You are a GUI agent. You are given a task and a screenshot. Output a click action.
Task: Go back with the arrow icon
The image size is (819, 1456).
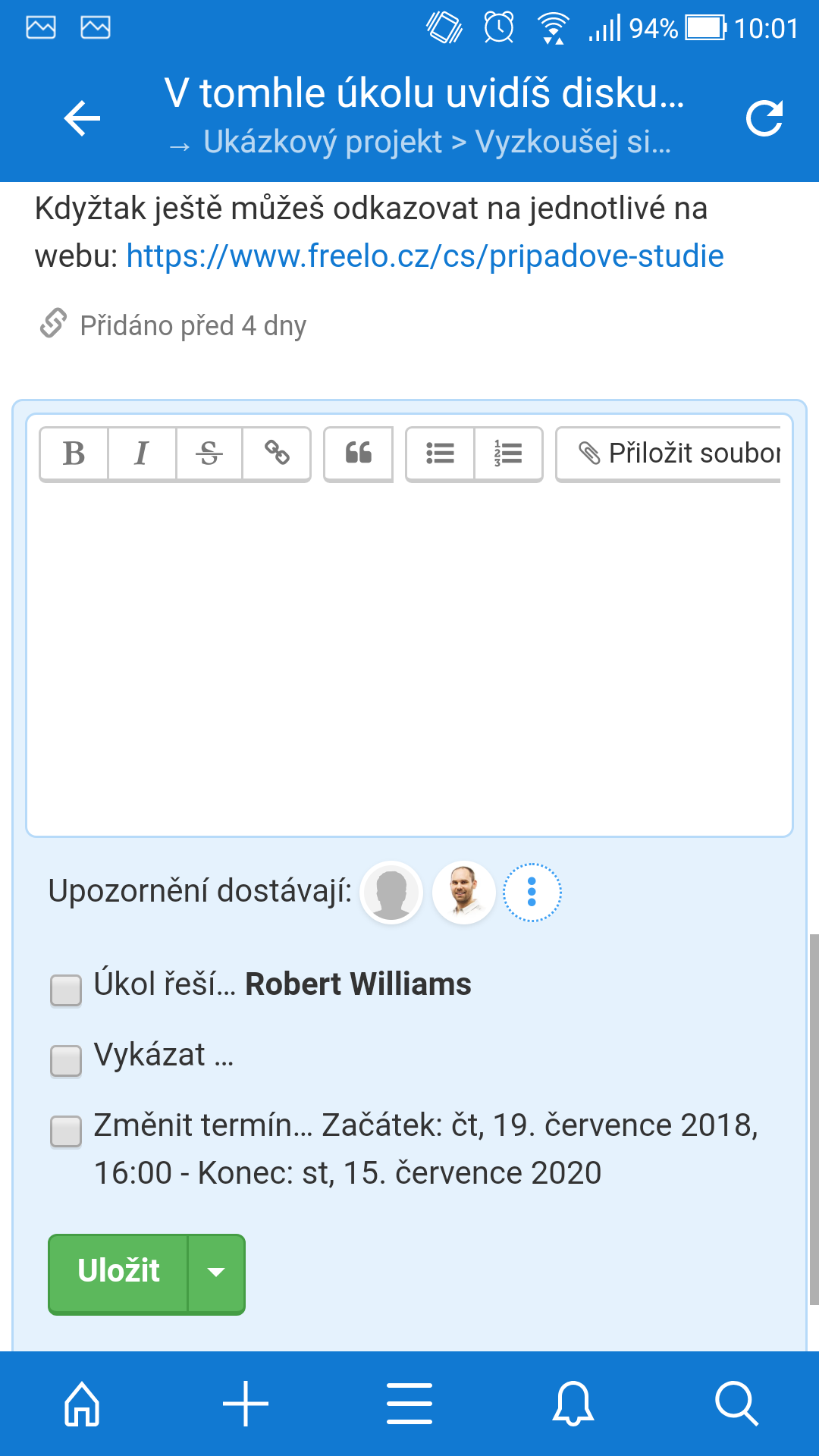82,118
